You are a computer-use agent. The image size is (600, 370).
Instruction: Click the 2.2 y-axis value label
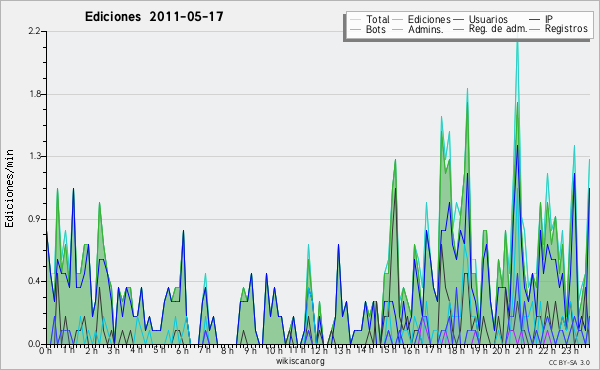(x=35, y=31)
